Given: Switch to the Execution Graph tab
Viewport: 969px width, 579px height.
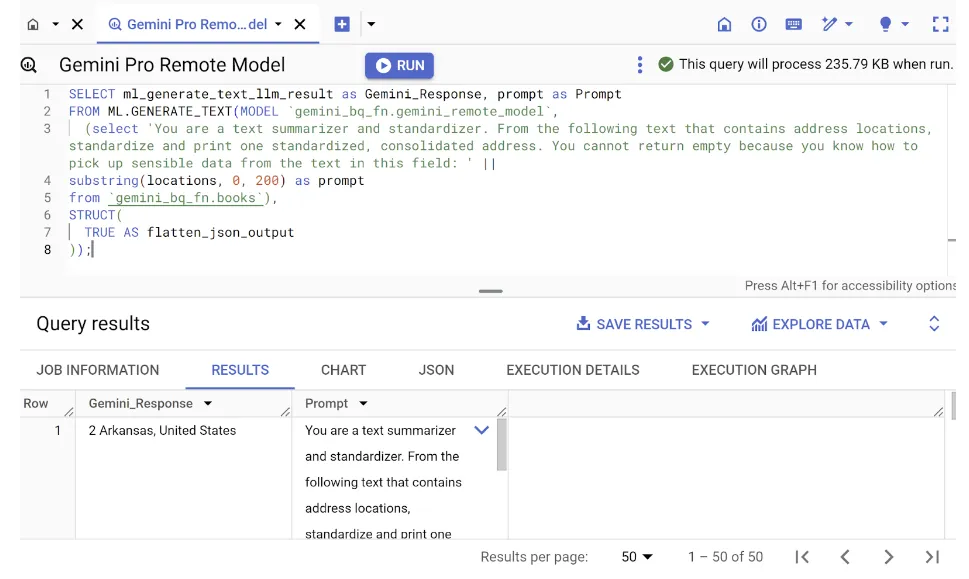Looking at the screenshot, I should point(753,370).
